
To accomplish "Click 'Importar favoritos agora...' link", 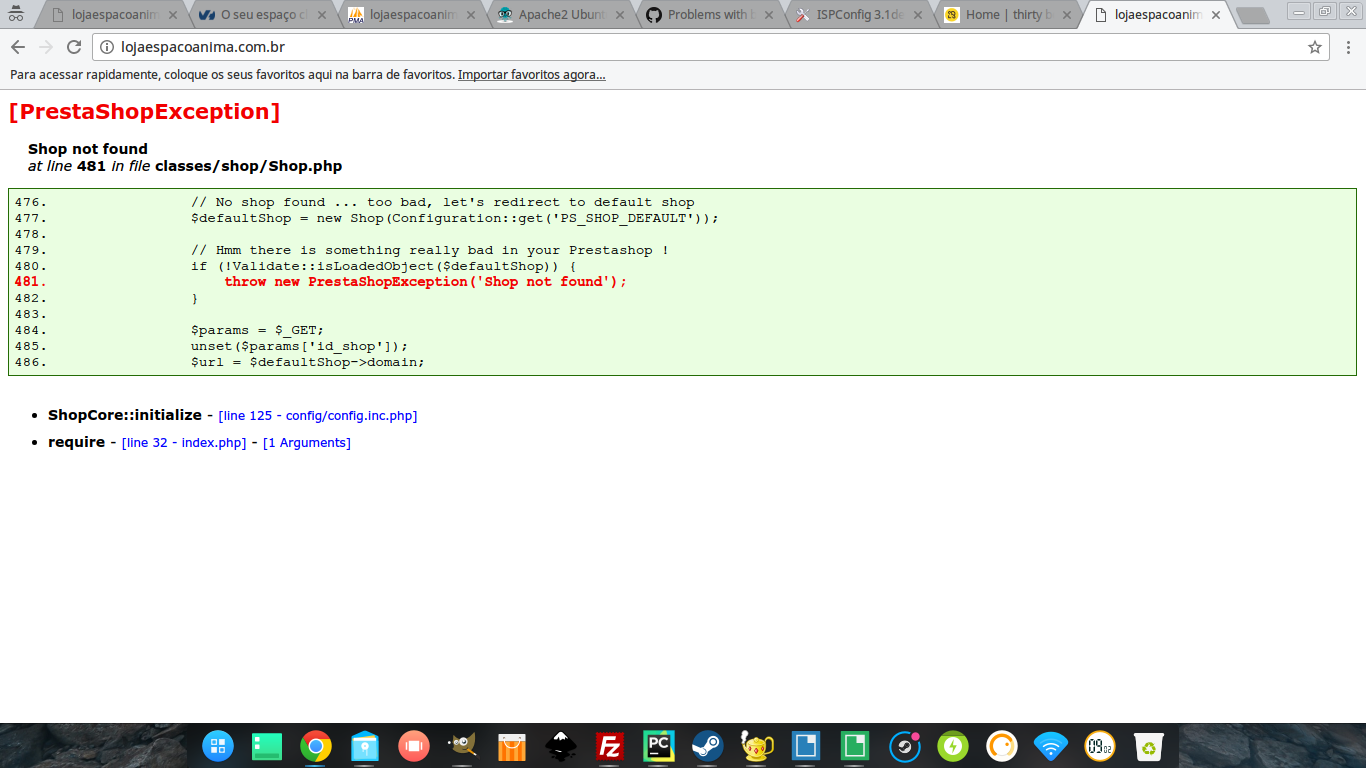I will tap(531, 75).
